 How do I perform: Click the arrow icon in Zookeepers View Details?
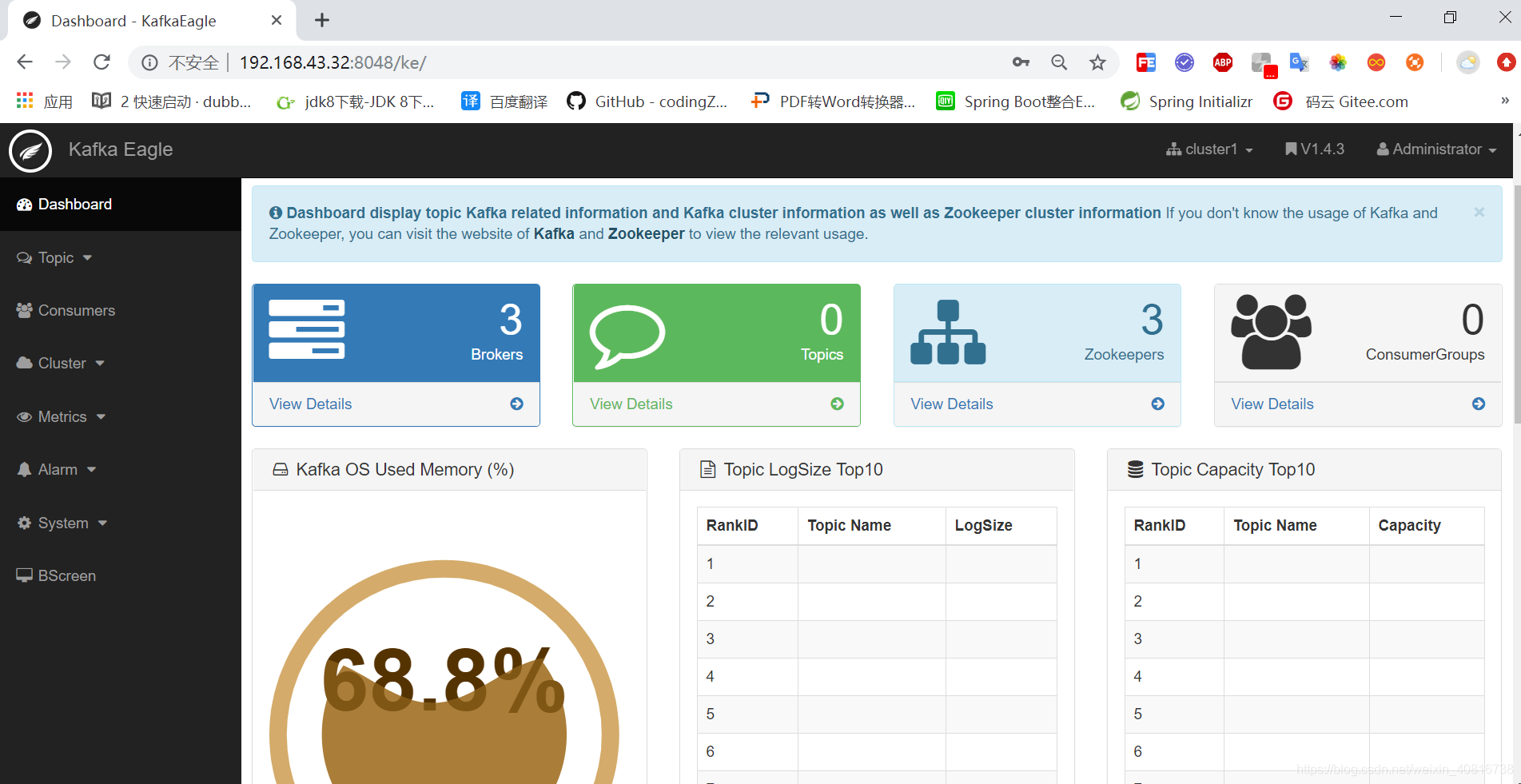[x=1158, y=404]
